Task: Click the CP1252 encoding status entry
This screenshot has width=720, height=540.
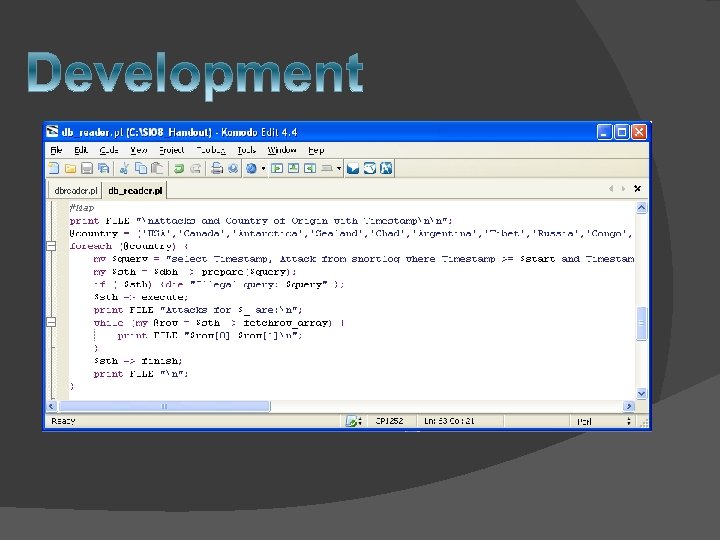Action: 389,421
